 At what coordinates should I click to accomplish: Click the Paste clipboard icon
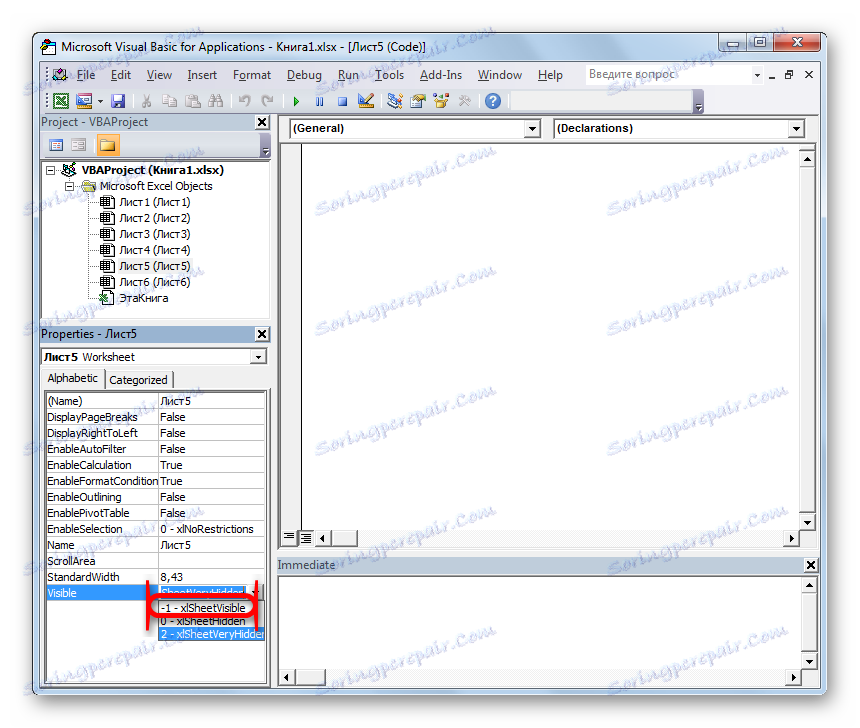tap(193, 101)
